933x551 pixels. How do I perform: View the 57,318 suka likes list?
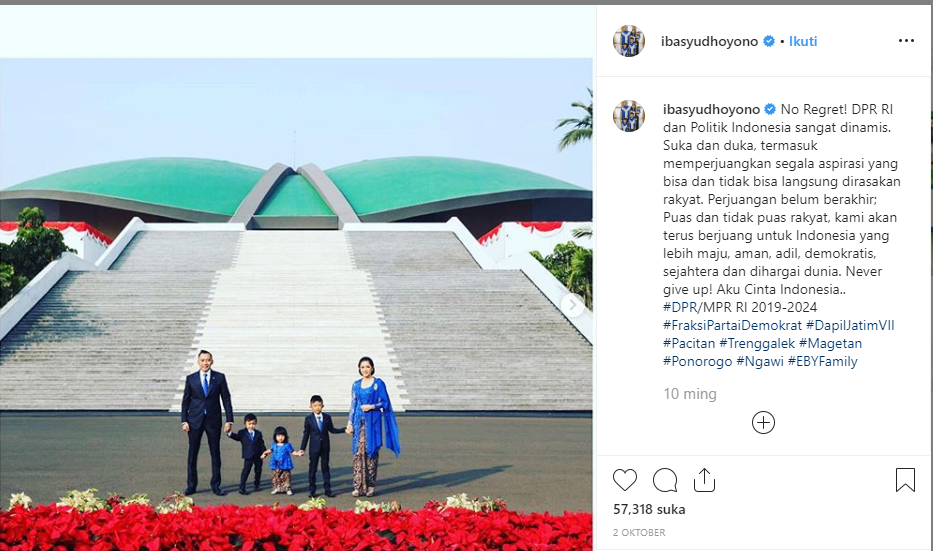pyautogui.click(x=649, y=509)
